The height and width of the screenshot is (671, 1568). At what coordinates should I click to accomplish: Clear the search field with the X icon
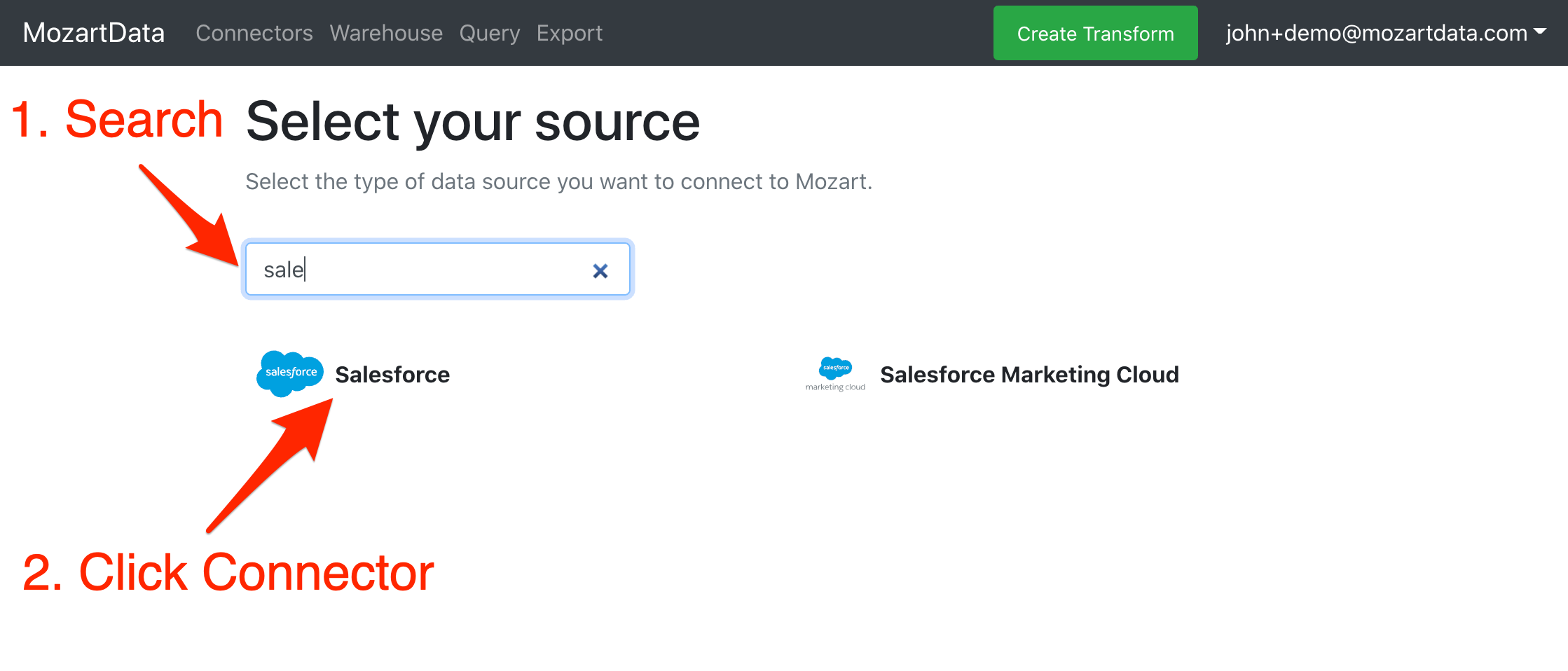pos(600,270)
